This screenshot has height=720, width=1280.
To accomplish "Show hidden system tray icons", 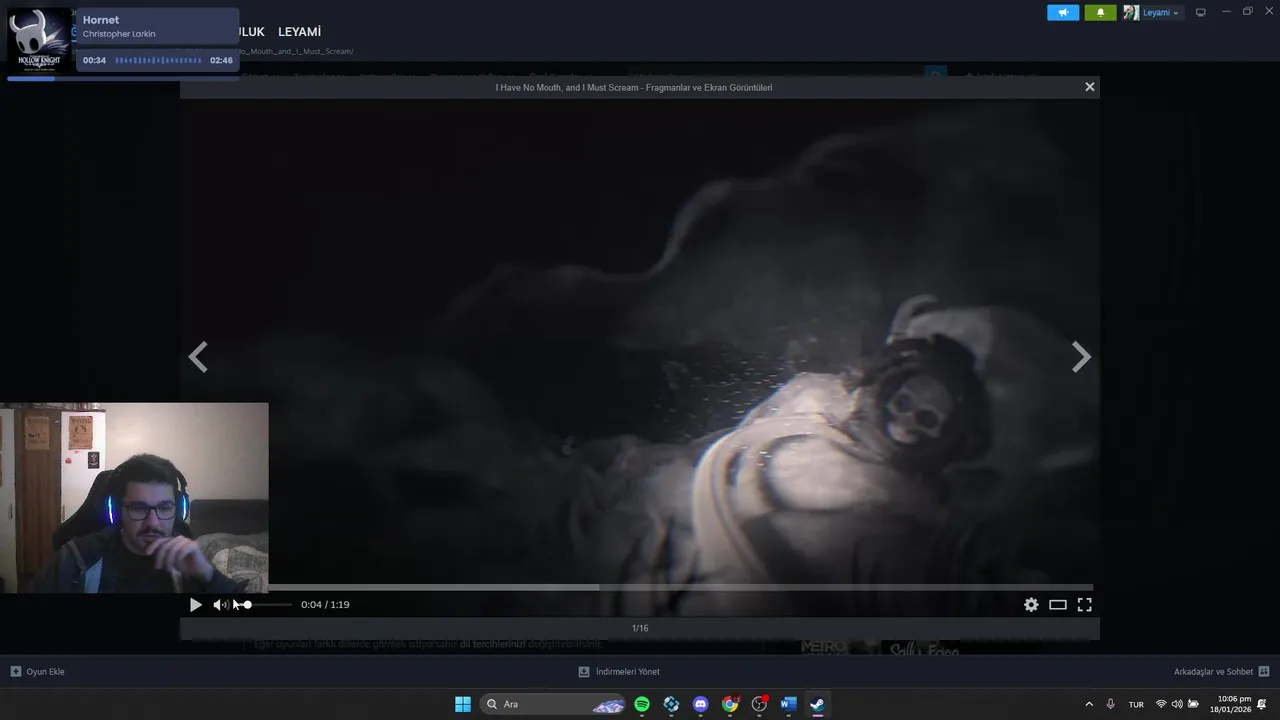I will coord(1089,704).
